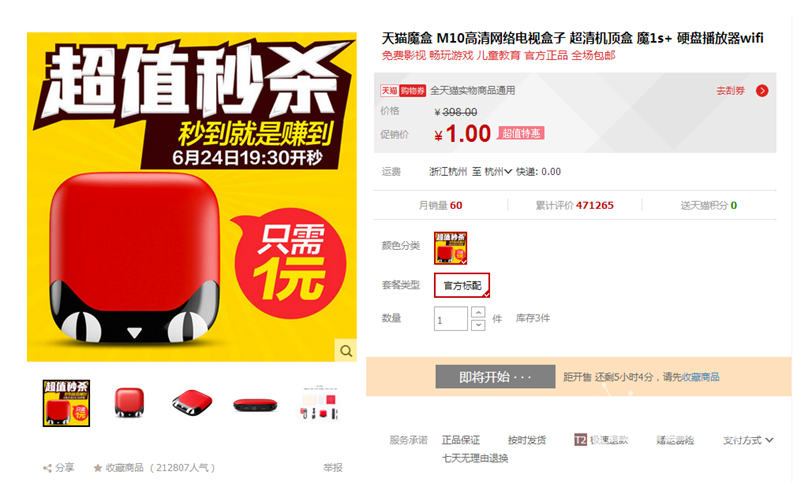Click the T2 极速退款 badge icon
This screenshot has height=482, width=800.
point(580,440)
